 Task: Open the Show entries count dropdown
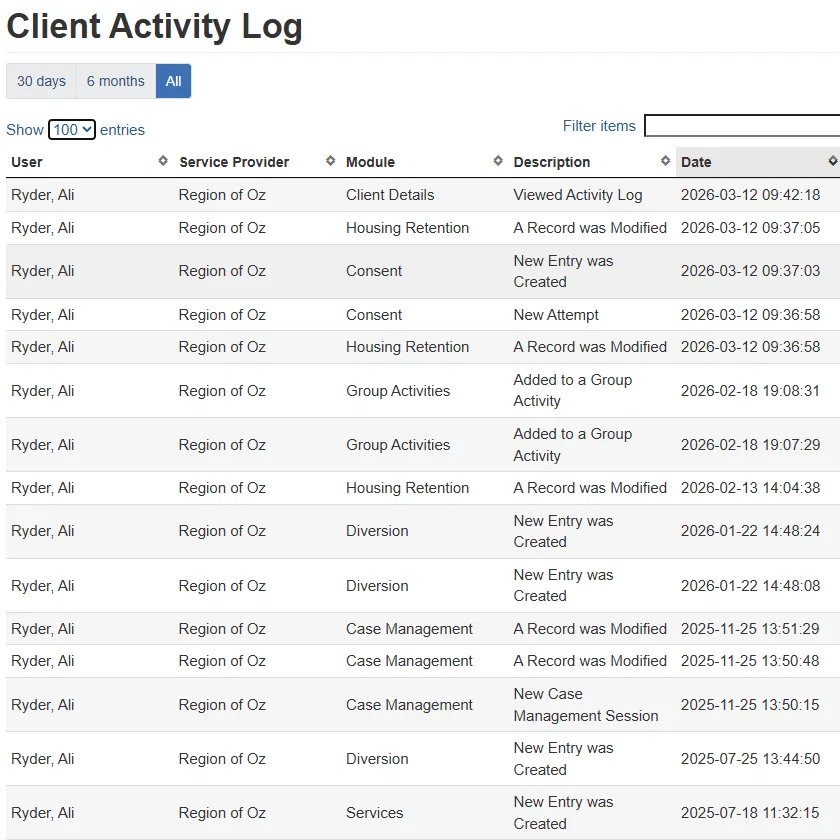coord(72,130)
